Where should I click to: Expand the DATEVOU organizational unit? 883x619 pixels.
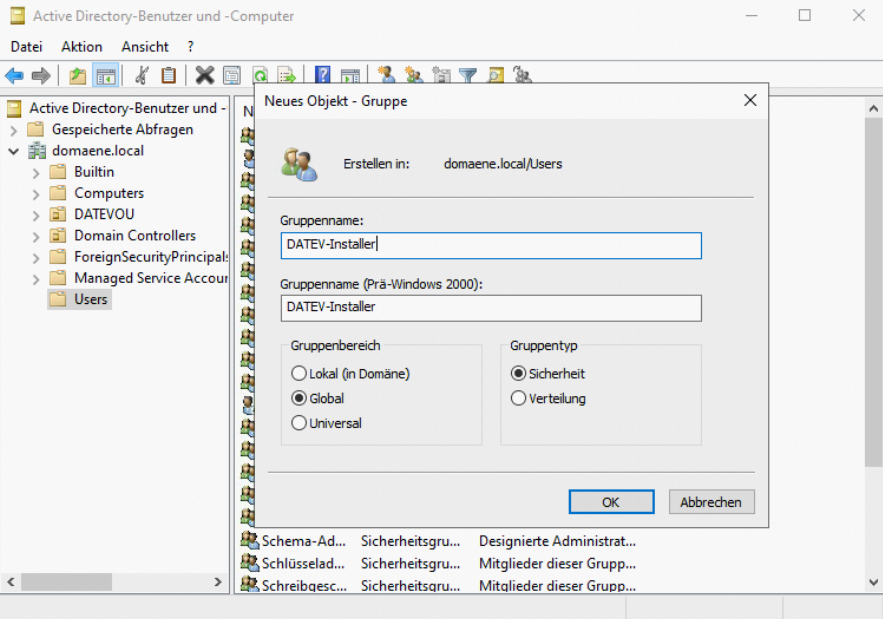click(x=36, y=215)
